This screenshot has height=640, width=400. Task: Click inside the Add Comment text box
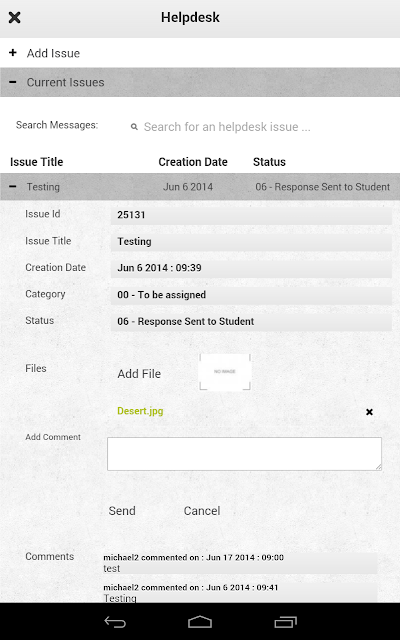point(244,454)
